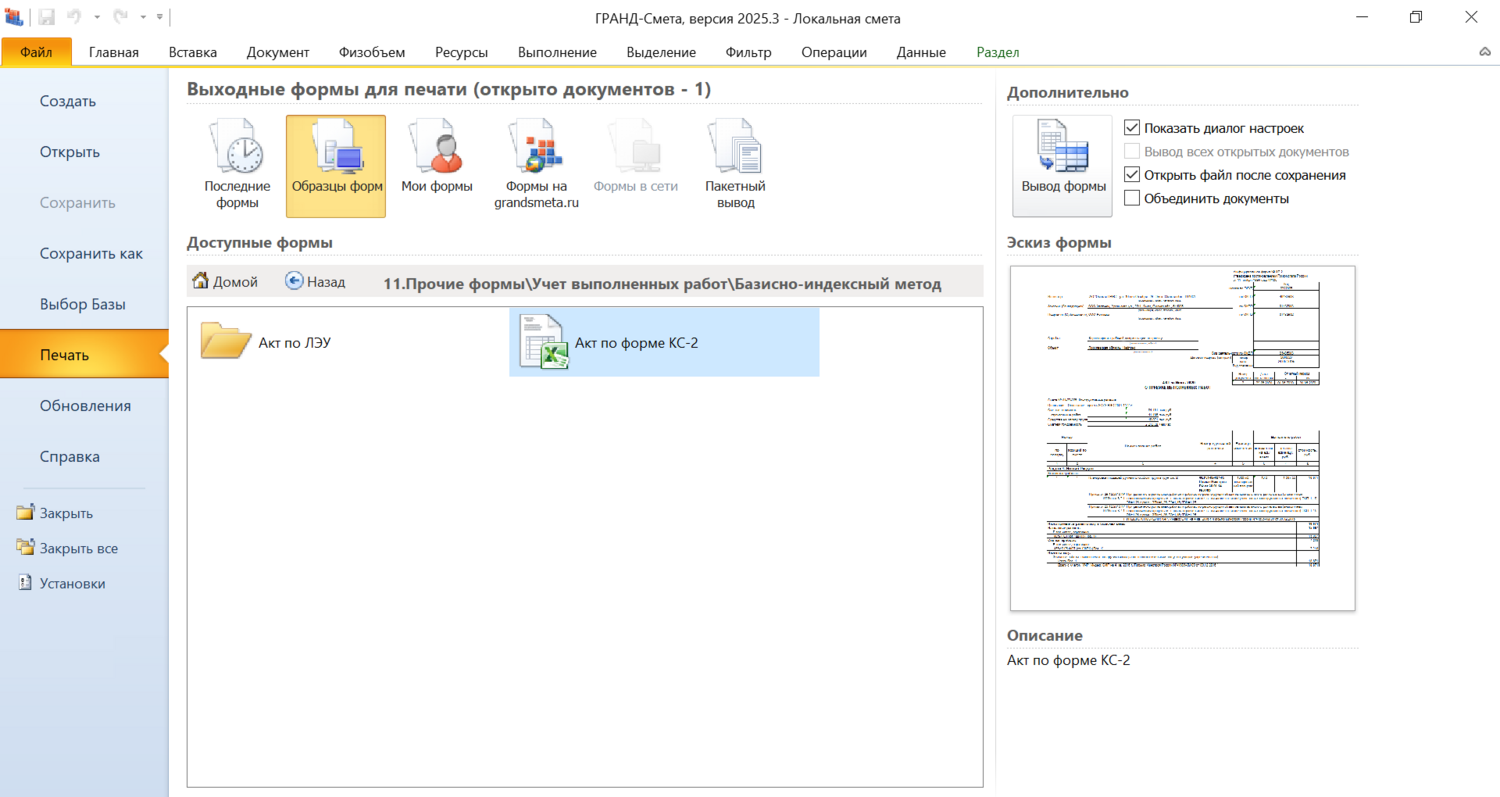
Task: Click the Акт по форме КС-2 description text
Action: (1069, 660)
